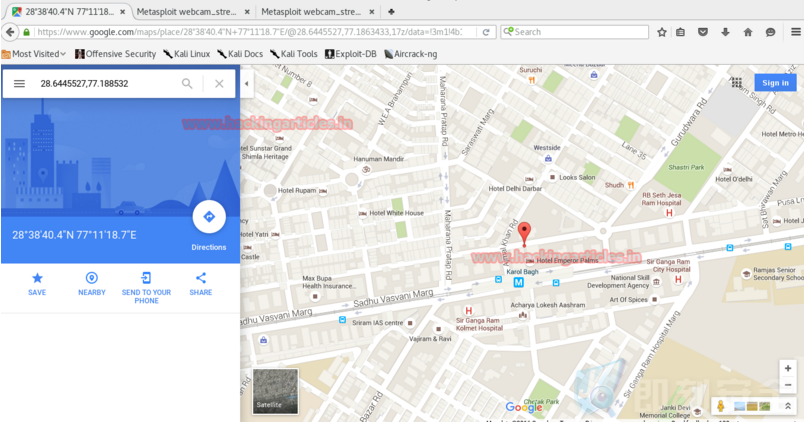
Task: Open Kali Tools bookmark
Action: coord(294,54)
